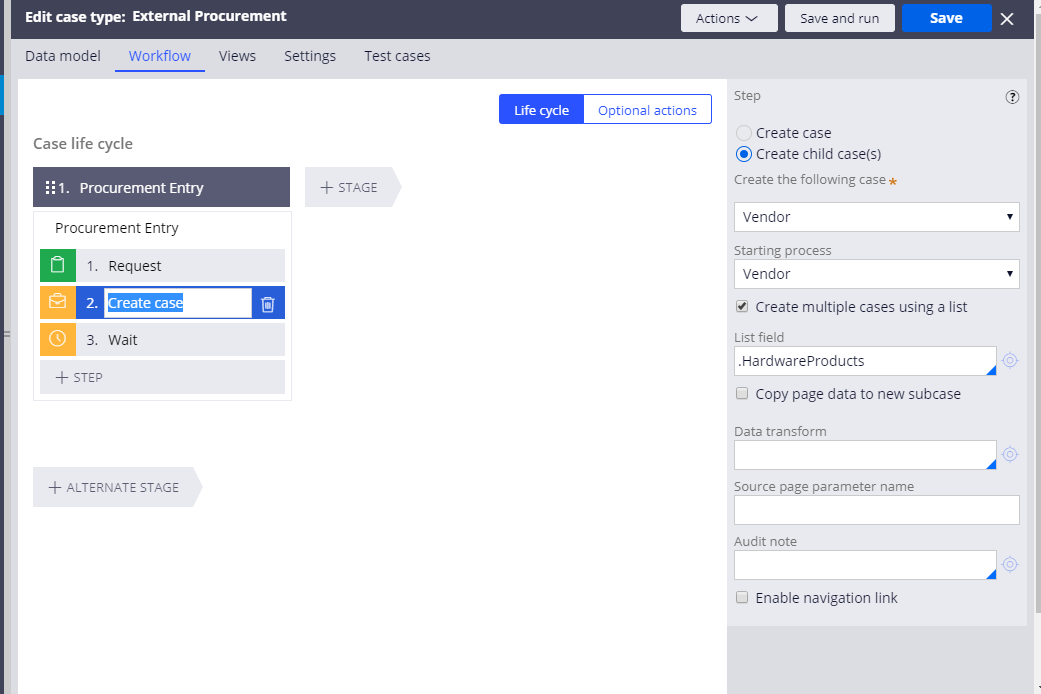Check the Enable navigation link box

[742, 598]
